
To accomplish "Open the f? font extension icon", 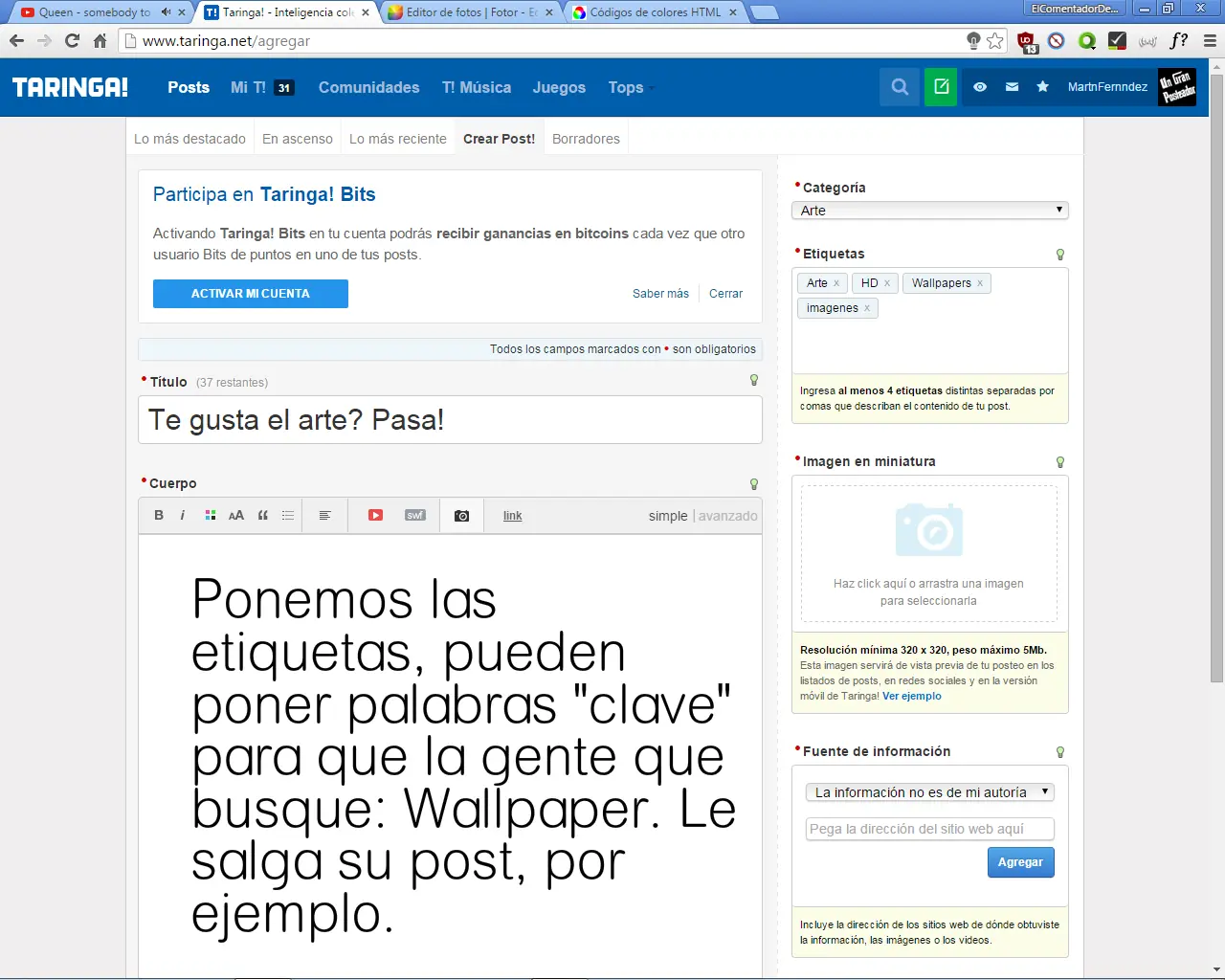I will 1179,41.
